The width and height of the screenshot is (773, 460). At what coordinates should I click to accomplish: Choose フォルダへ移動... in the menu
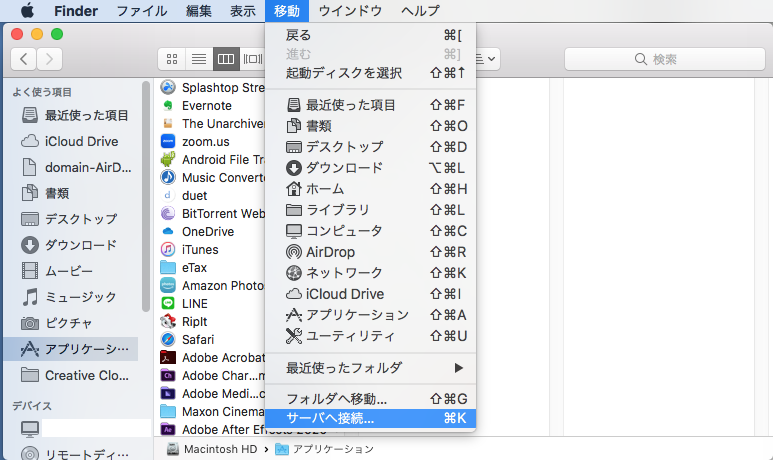click(370, 398)
